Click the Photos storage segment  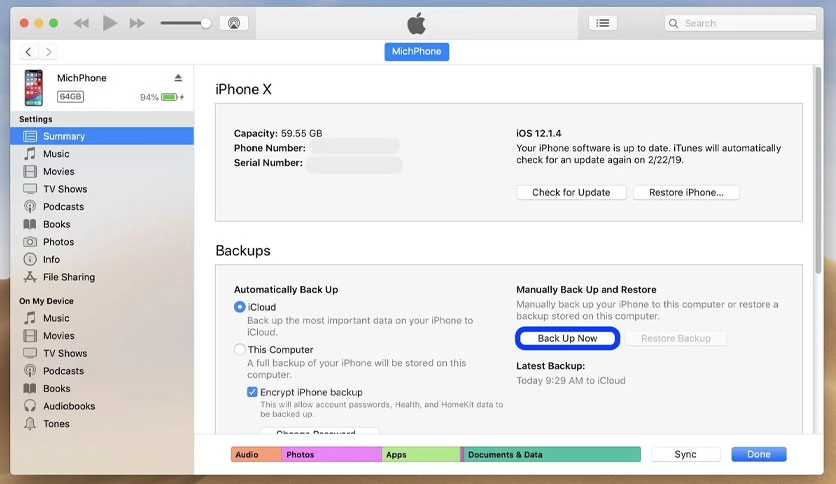click(x=331, y=454)
